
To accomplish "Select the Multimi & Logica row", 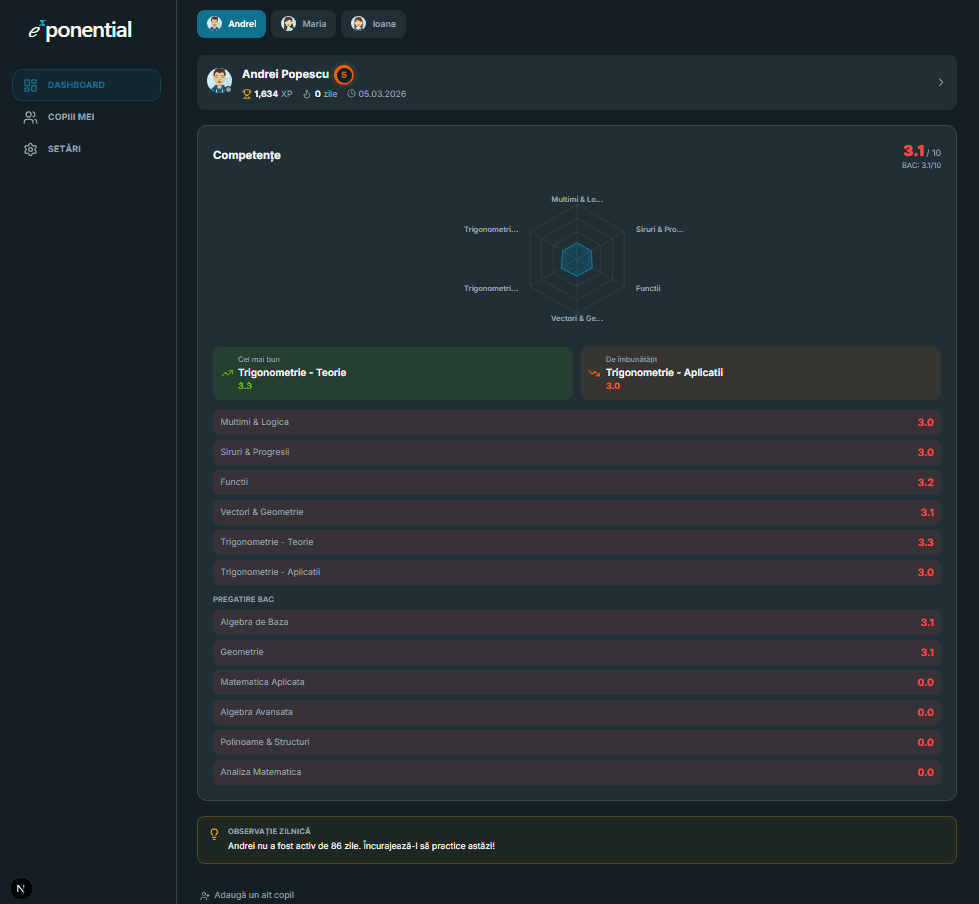I will coord(577,423).
